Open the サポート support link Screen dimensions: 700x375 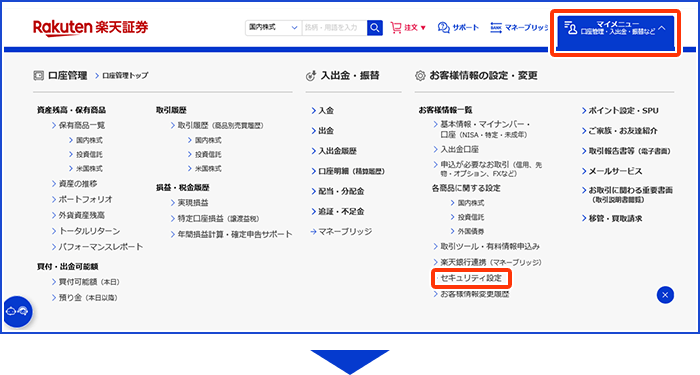tap(458, 28)
